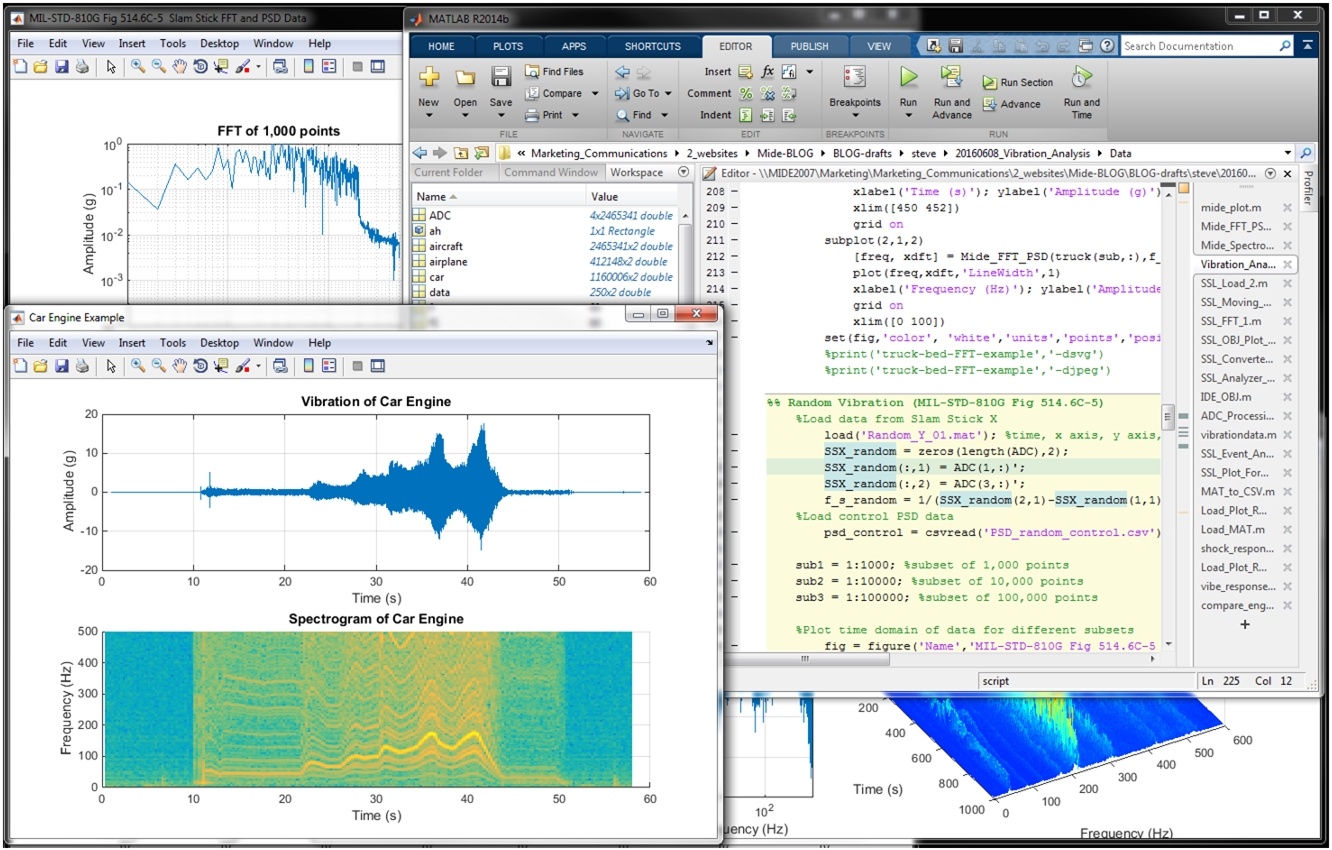
Task: Select the Zoom In tool in Car Engine Example
Action: pos(139,364)
